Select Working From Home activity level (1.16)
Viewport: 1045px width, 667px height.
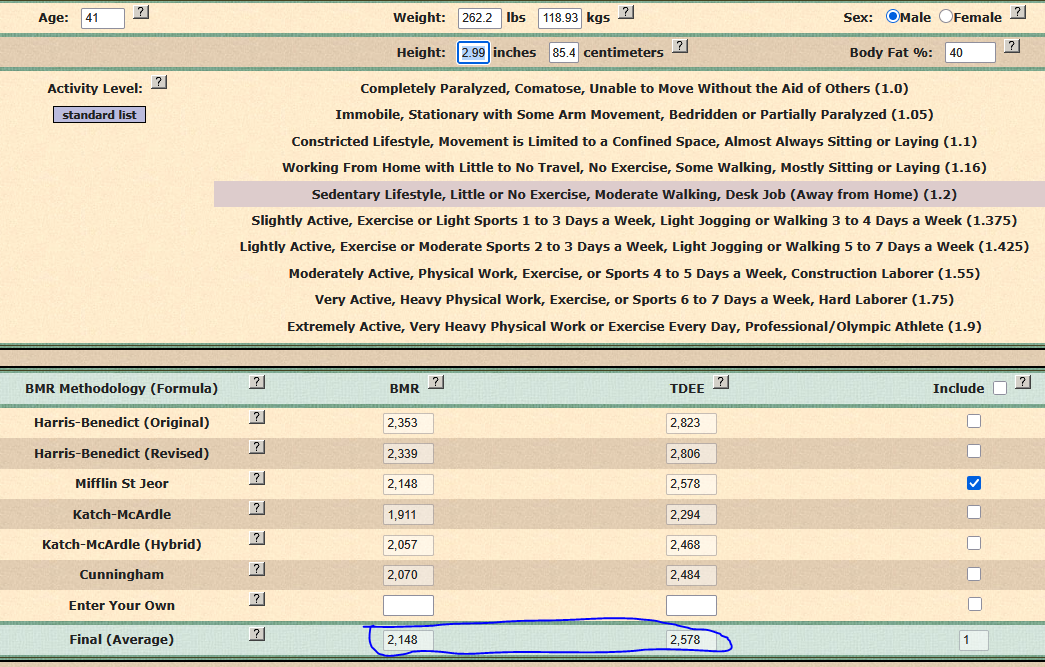coord(634,167)
